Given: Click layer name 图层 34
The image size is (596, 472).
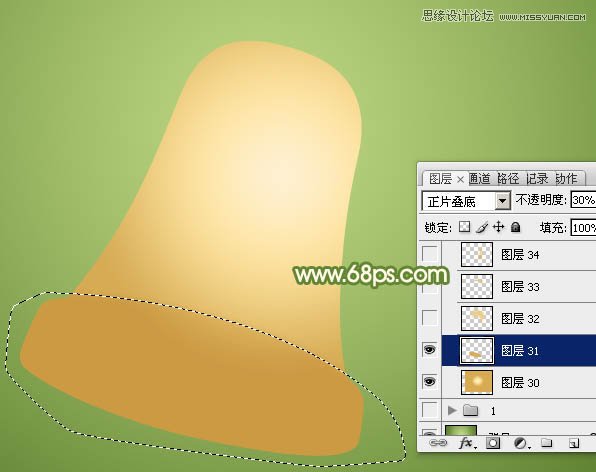Looking at the screenshot, I should click(x=520, y=255).
